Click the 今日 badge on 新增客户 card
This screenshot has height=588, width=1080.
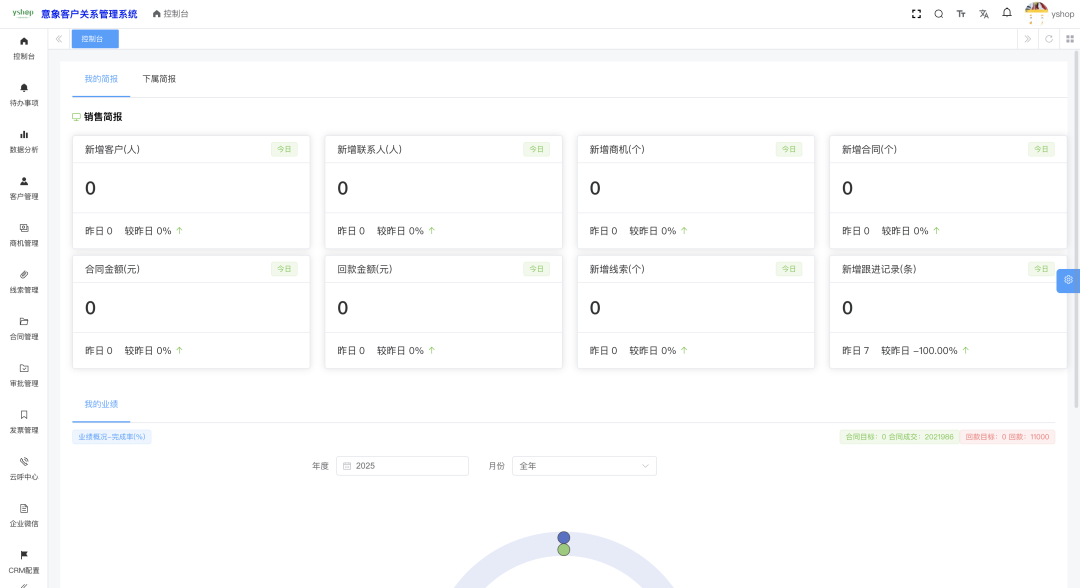pos(283,149)
